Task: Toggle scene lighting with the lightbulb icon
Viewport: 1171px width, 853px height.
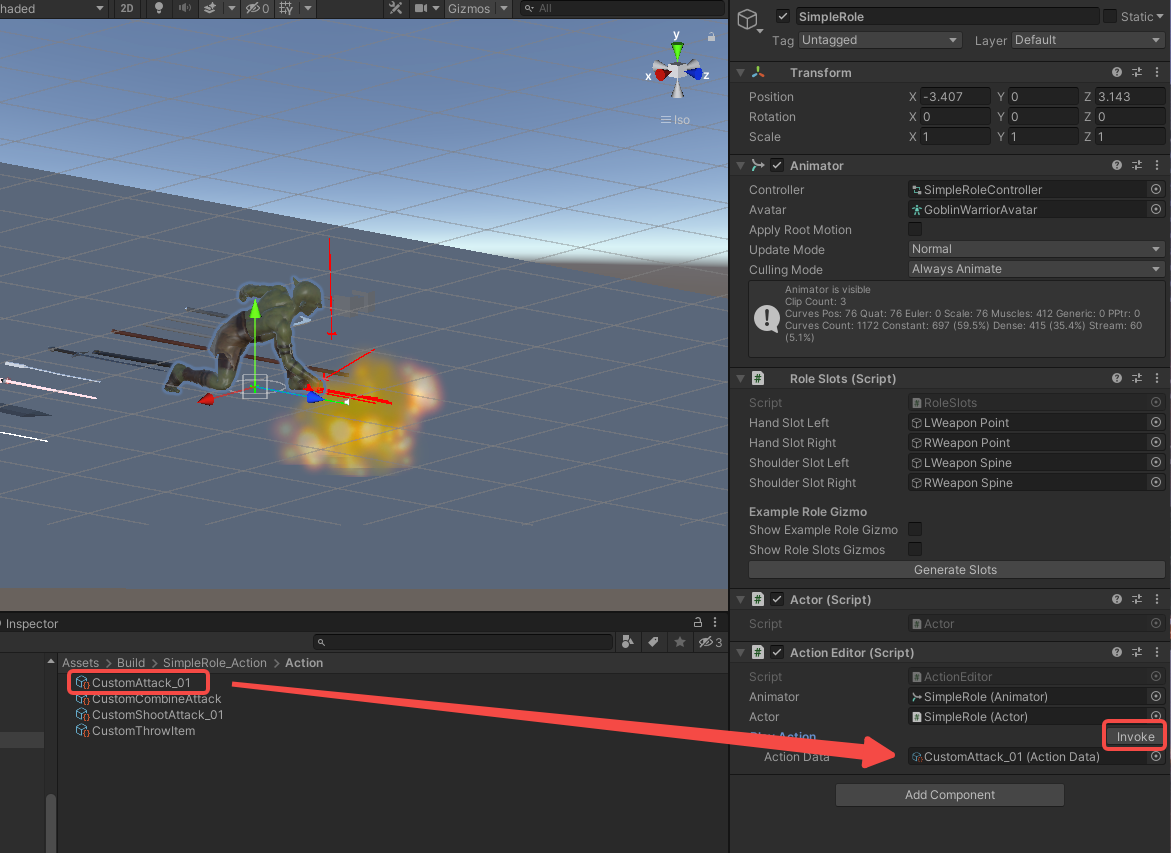Action: [x=158, y=8]
